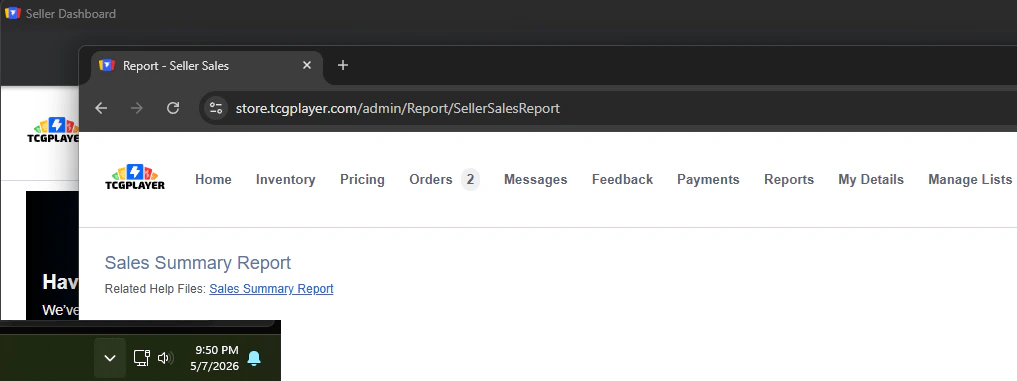Open the Payments section
This screenshot has width=1017, height=381.
[x=708, y=180]
